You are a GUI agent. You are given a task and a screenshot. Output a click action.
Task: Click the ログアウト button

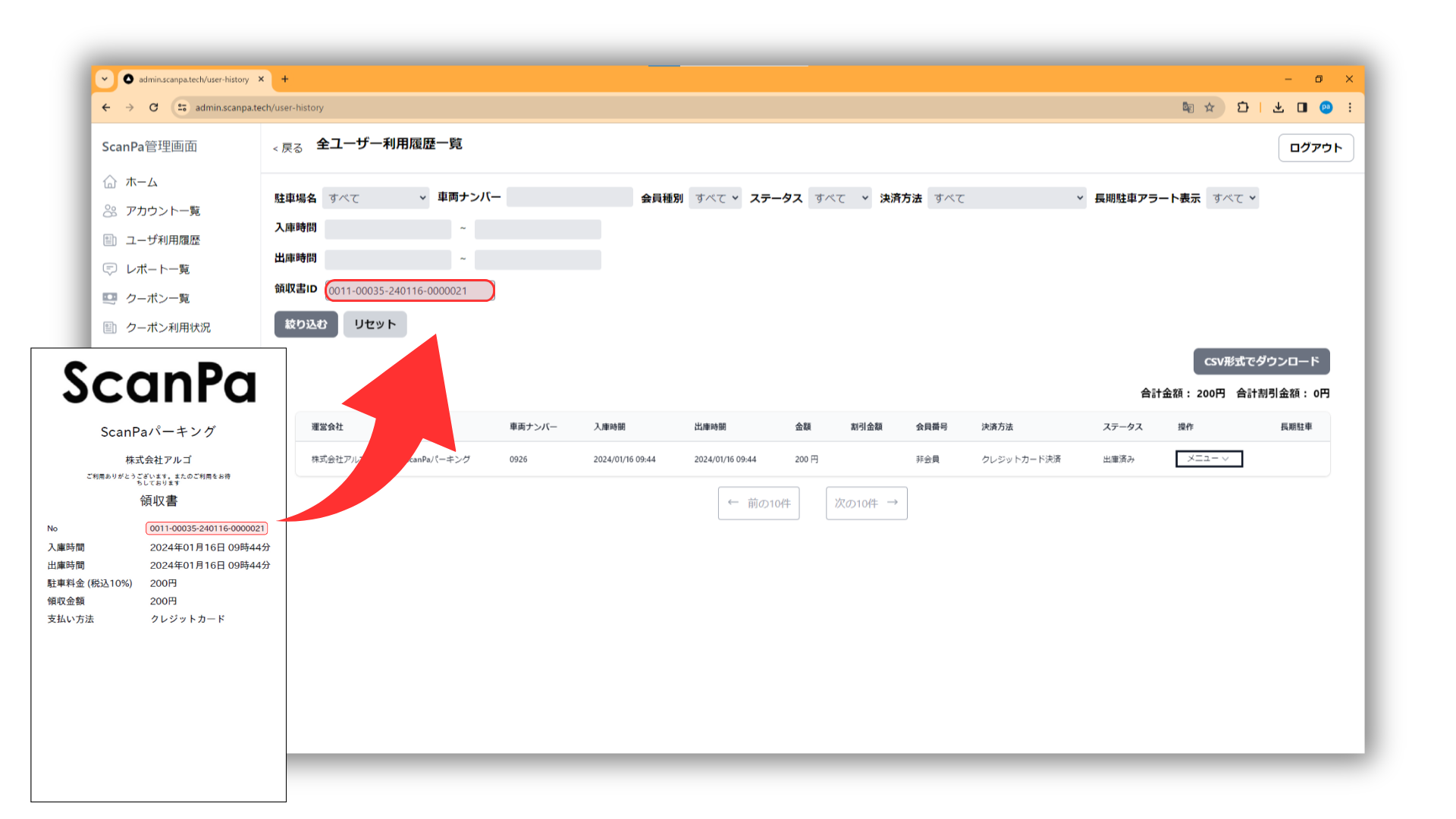[x=1315, y=148]
